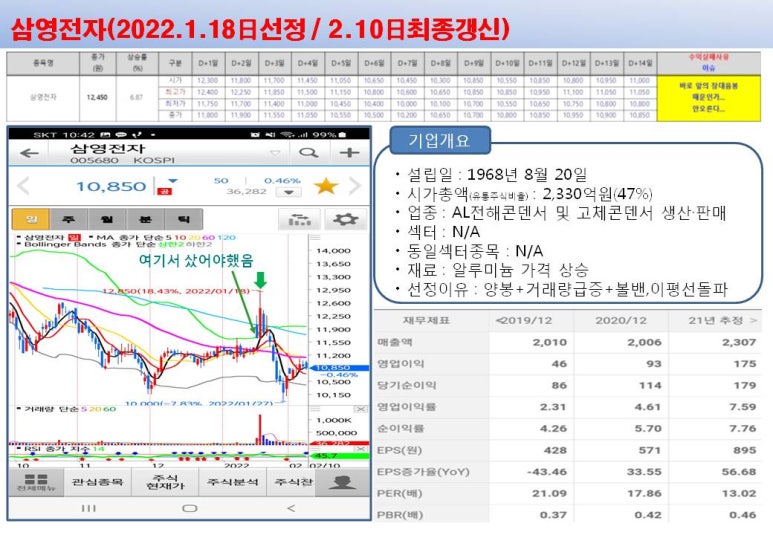The width and height of the screenshot is (773, 535).
Task: Click the 설립일 1968년 8월 20일 line
Action: pos(497,174)
